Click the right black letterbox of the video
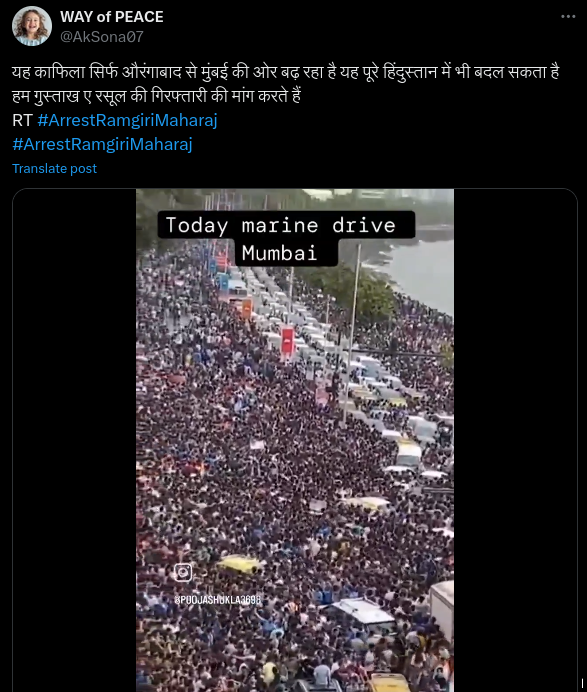The image size is (587, 692). (x=516, y=440)
